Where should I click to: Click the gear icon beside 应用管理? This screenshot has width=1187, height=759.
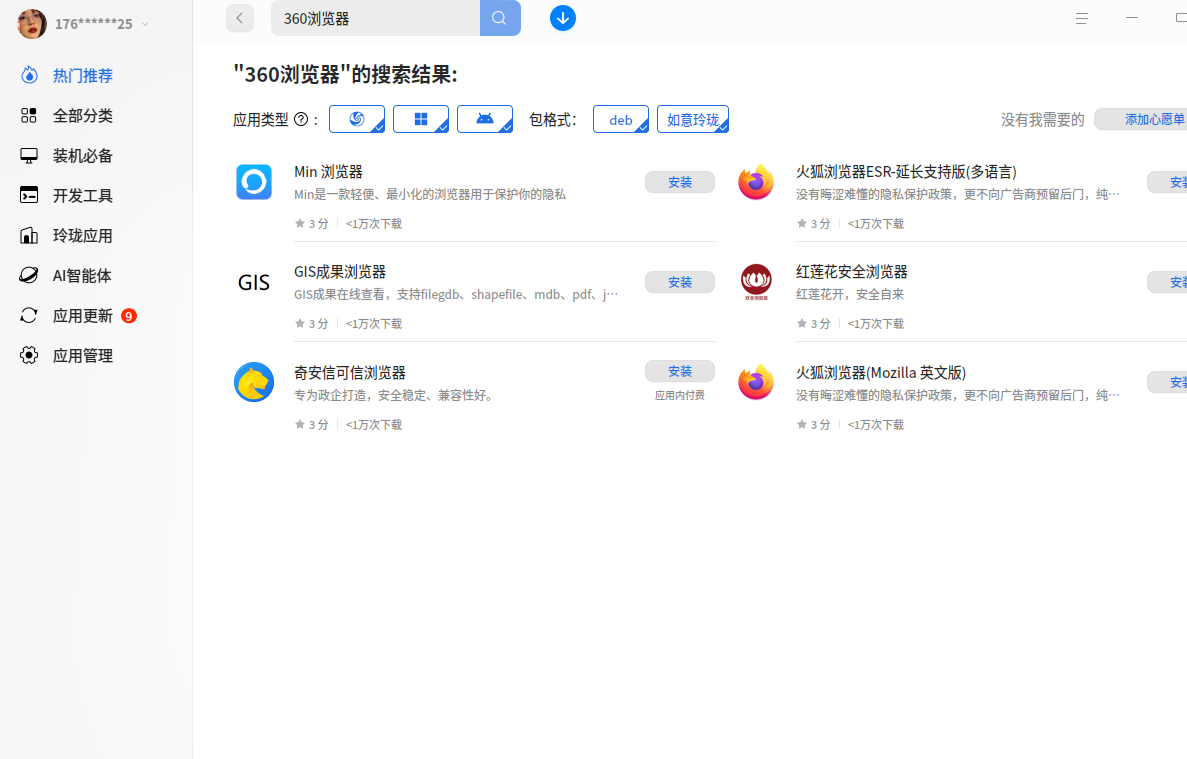click(29, 356)
